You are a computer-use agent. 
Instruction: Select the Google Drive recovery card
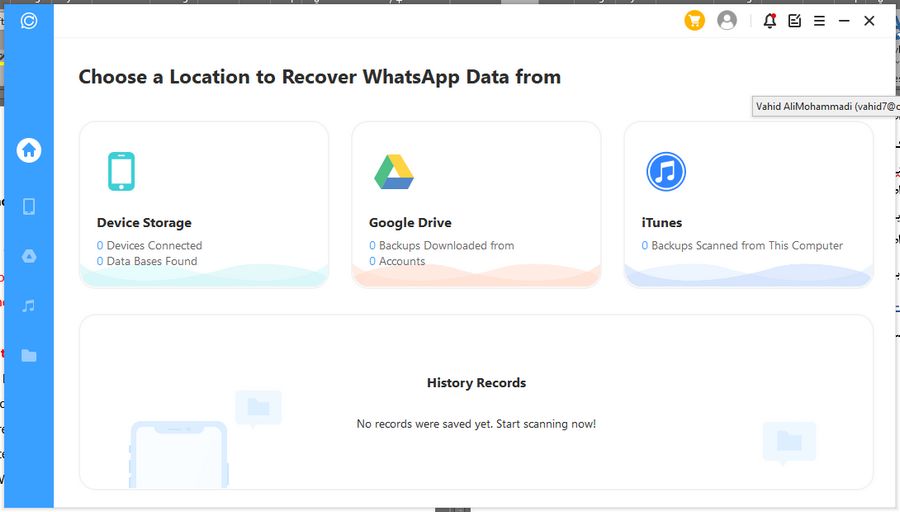click(476, 205)
